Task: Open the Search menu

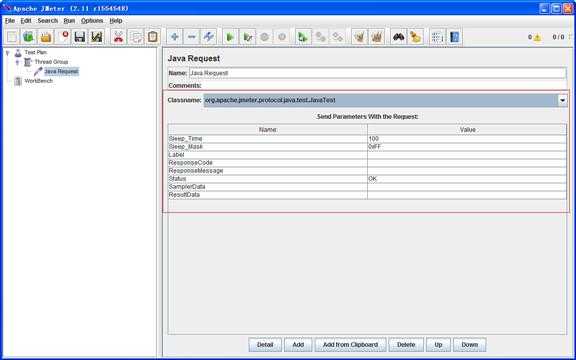Action: click(48, 21)
